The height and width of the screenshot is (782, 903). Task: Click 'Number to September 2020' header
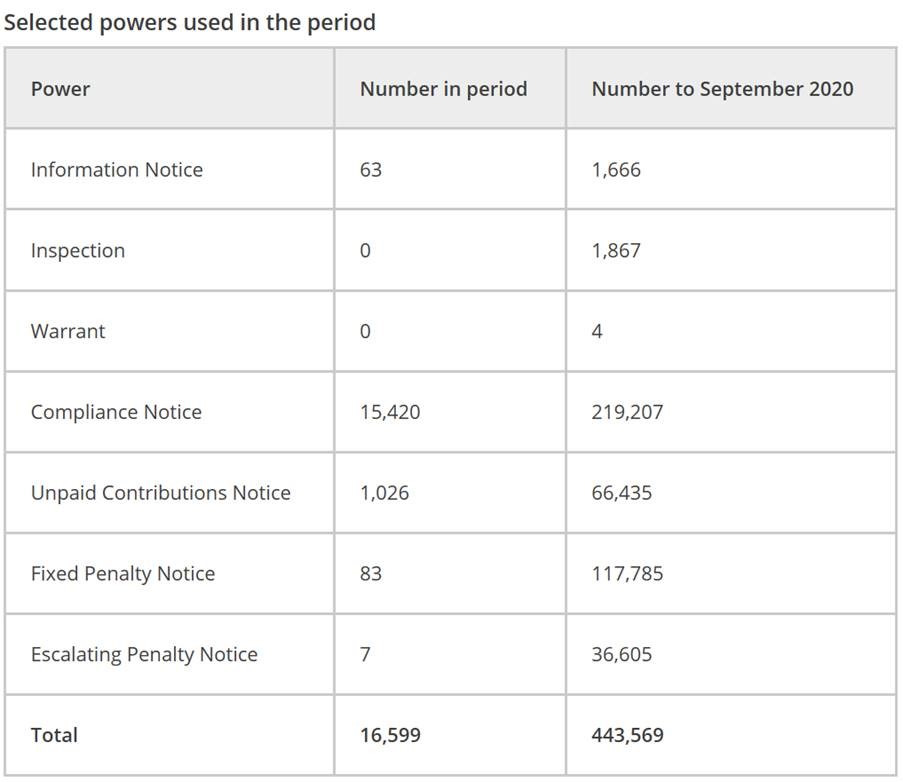point(722,89)
